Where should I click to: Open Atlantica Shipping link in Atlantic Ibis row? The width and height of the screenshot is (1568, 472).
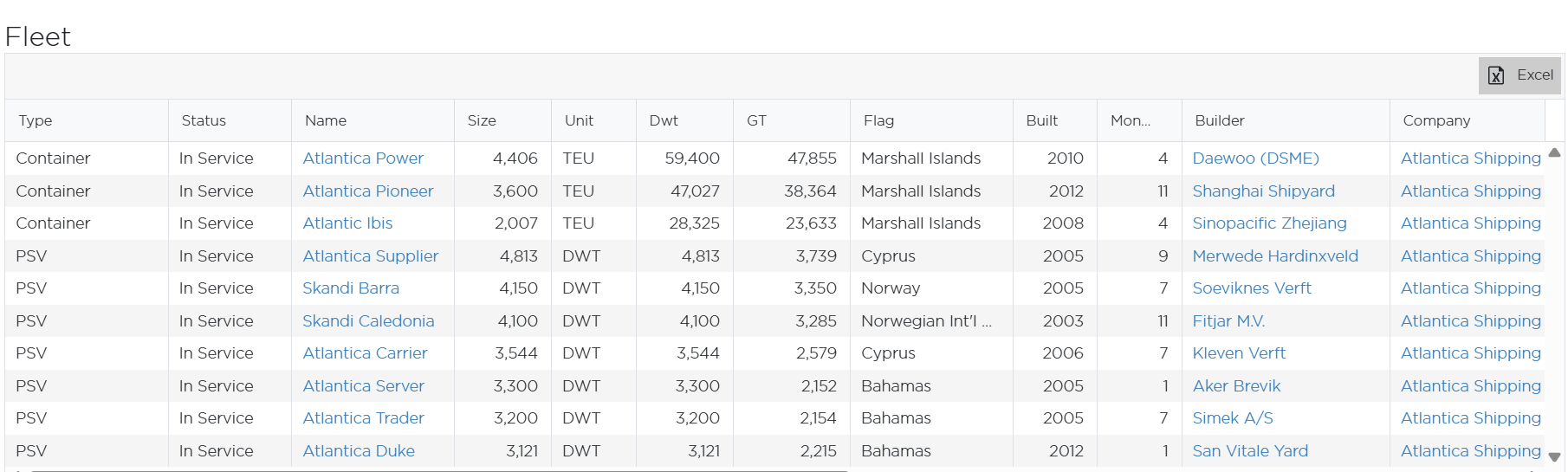coord(1471,223)
